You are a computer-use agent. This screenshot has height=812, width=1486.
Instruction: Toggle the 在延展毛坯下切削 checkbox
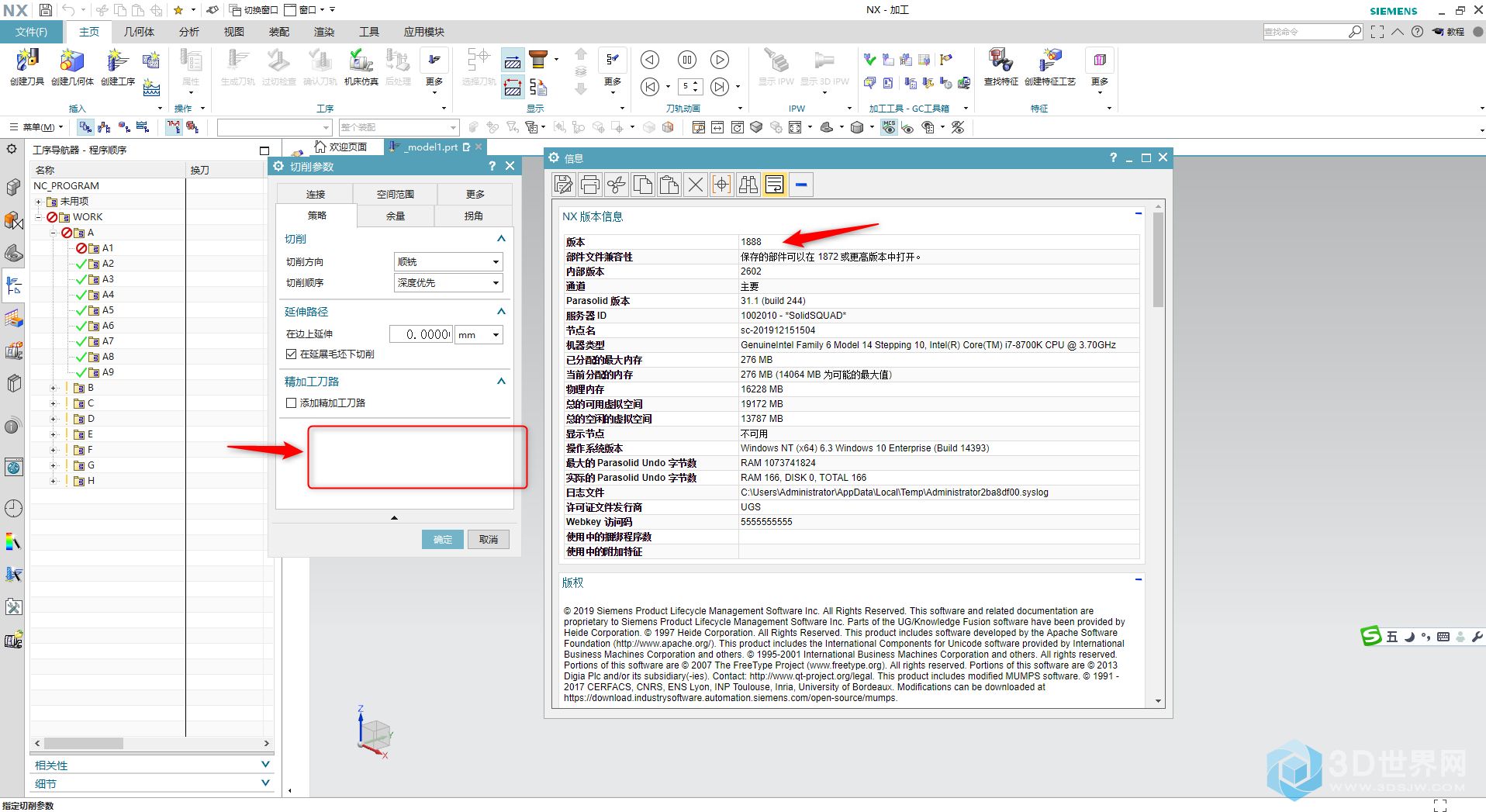coord(292,354)
